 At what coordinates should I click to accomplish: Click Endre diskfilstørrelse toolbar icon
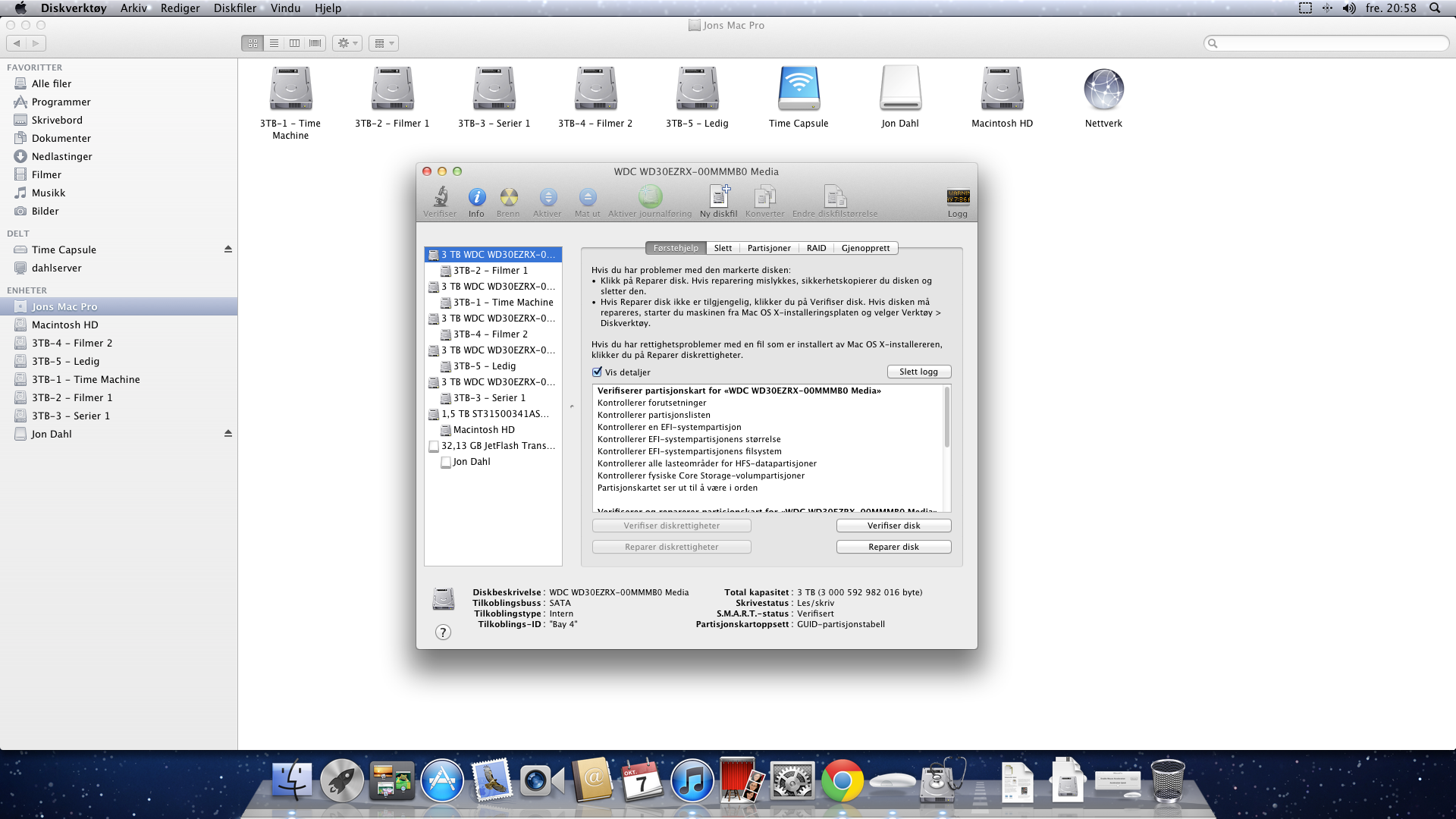coord(835,202)
